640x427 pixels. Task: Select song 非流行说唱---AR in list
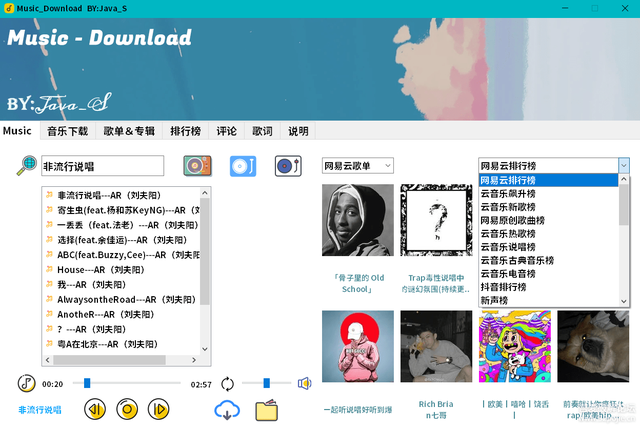(x=122, y=195)
